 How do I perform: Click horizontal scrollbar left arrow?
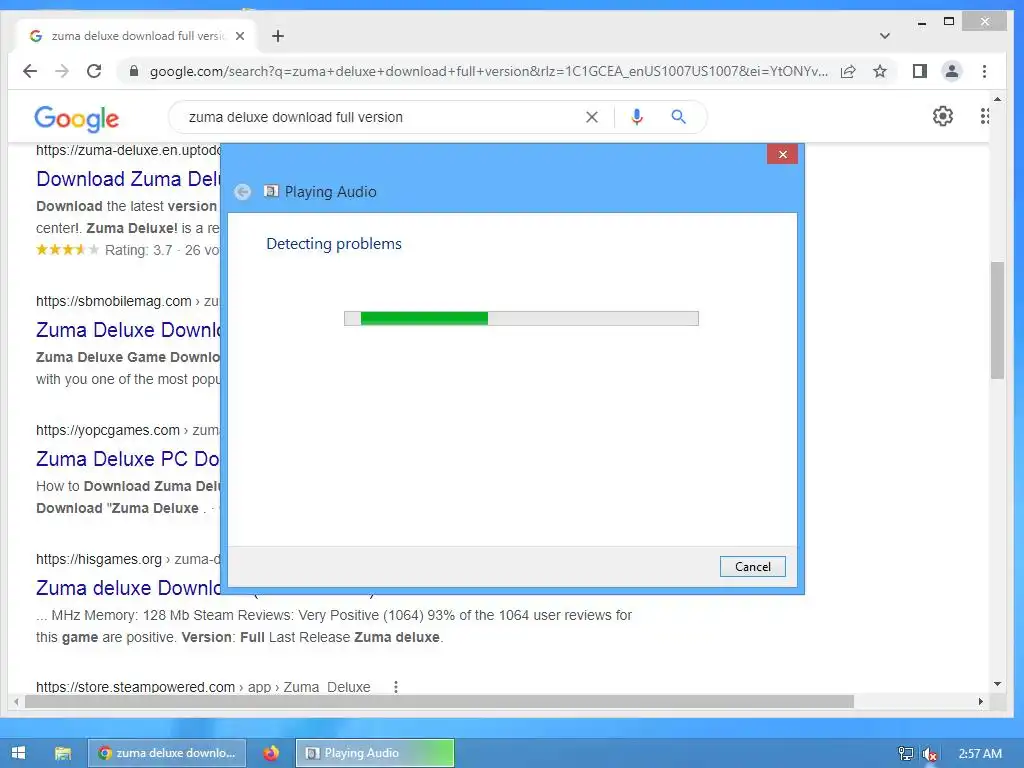click(17, 701)
